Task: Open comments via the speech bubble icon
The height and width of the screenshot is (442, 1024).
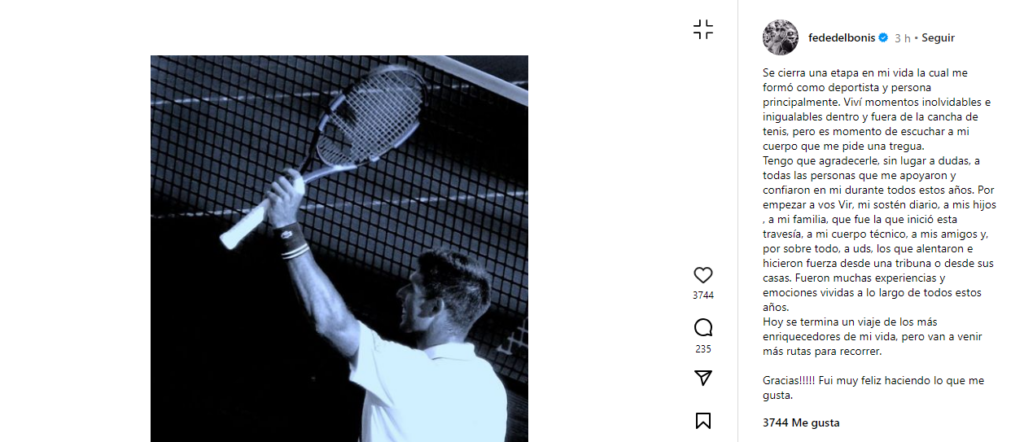Action: [703, 328]
